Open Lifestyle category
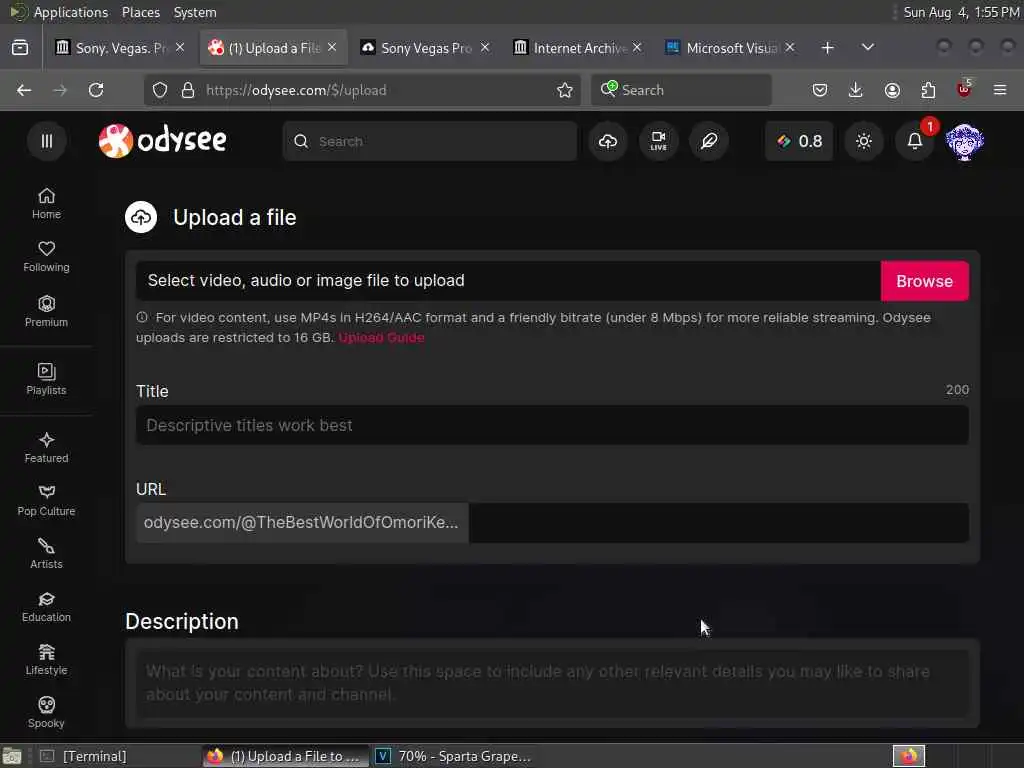 (46, 660)
